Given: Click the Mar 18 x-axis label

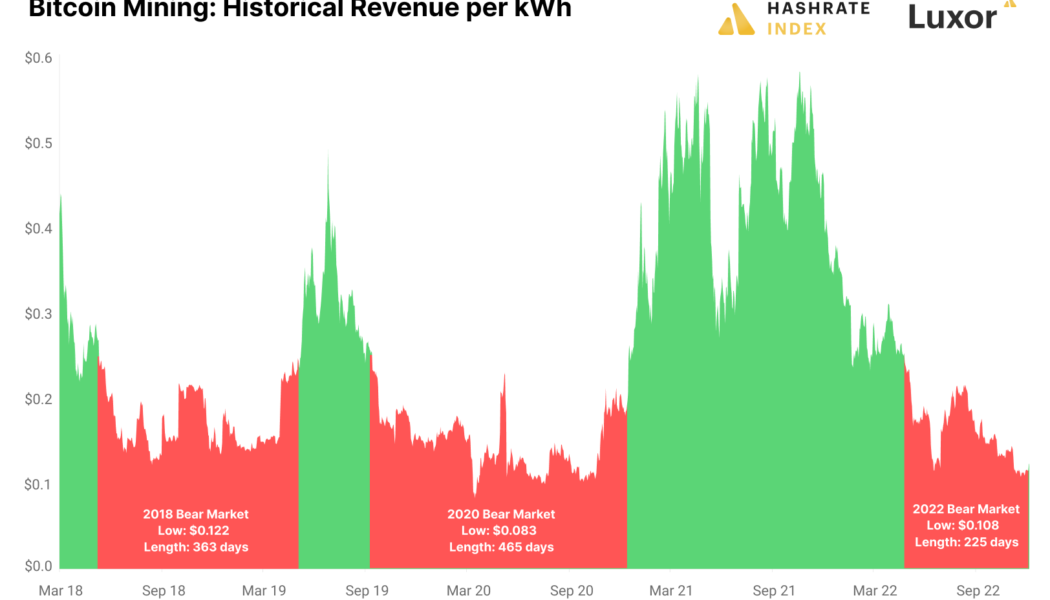Looking at the screenshot, I should click(x=60, y=591).
